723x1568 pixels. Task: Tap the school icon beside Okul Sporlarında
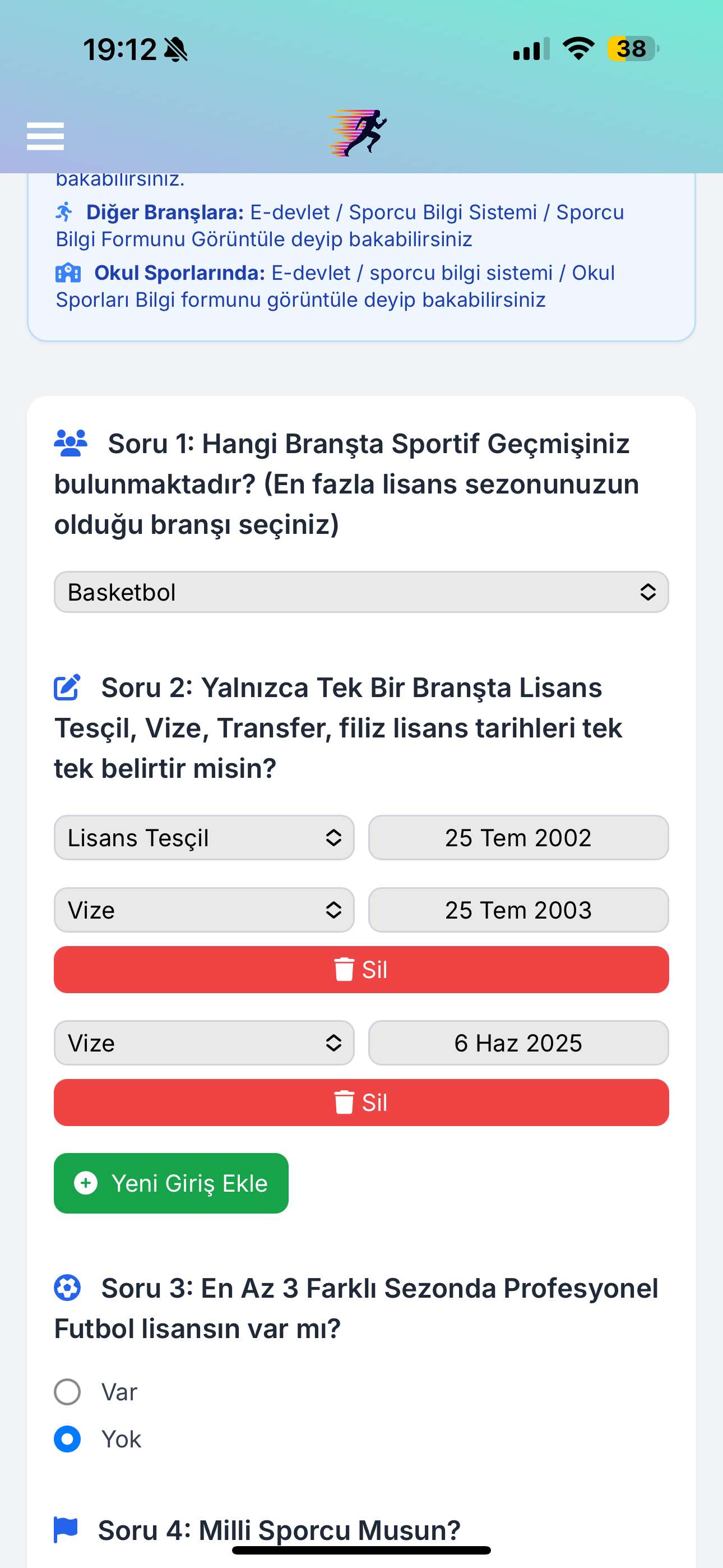pos(68,273)
